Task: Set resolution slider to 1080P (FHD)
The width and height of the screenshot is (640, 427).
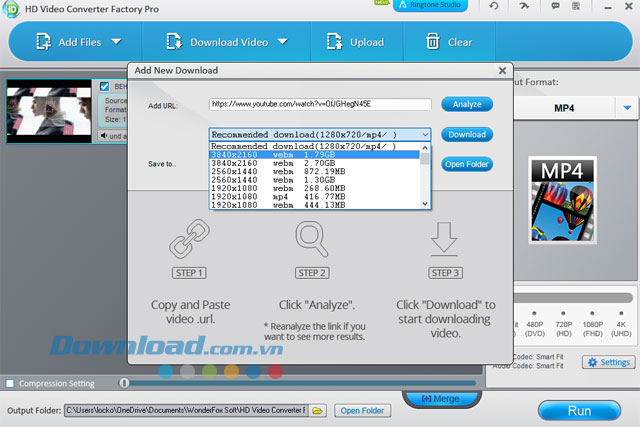Action: click(x=592, y=314)
